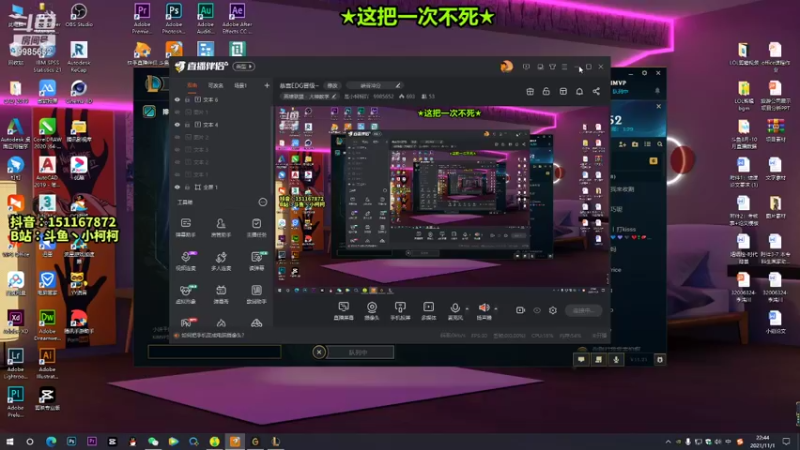
Task: Show hidden system tray icons chevron
Action: click(x=668, y=441)
